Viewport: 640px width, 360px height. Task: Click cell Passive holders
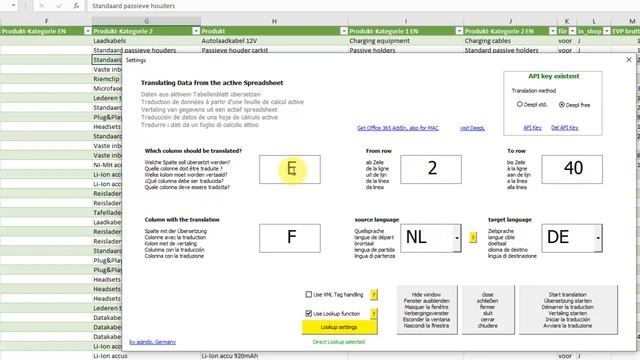pyautogui.click(x=406, y=50)
